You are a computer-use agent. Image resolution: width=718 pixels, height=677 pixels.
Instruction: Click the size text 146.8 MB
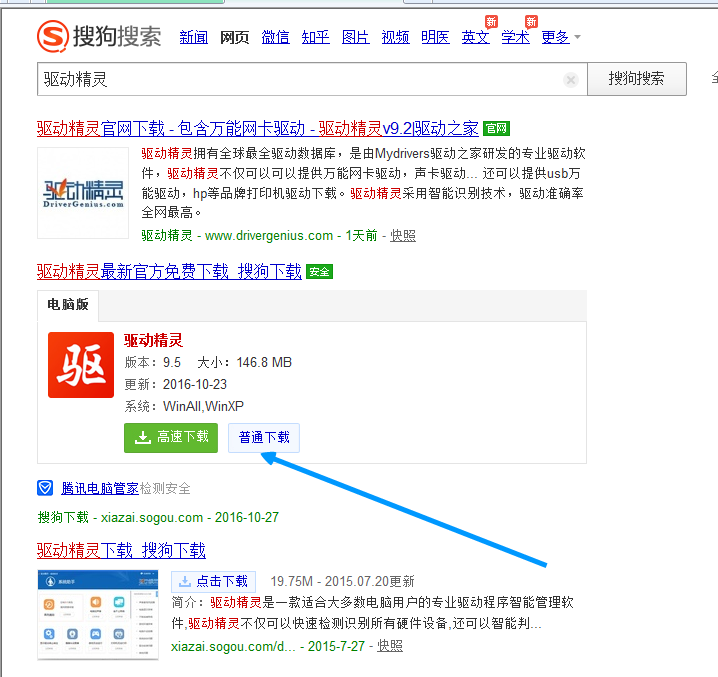[x=264, y=362]
